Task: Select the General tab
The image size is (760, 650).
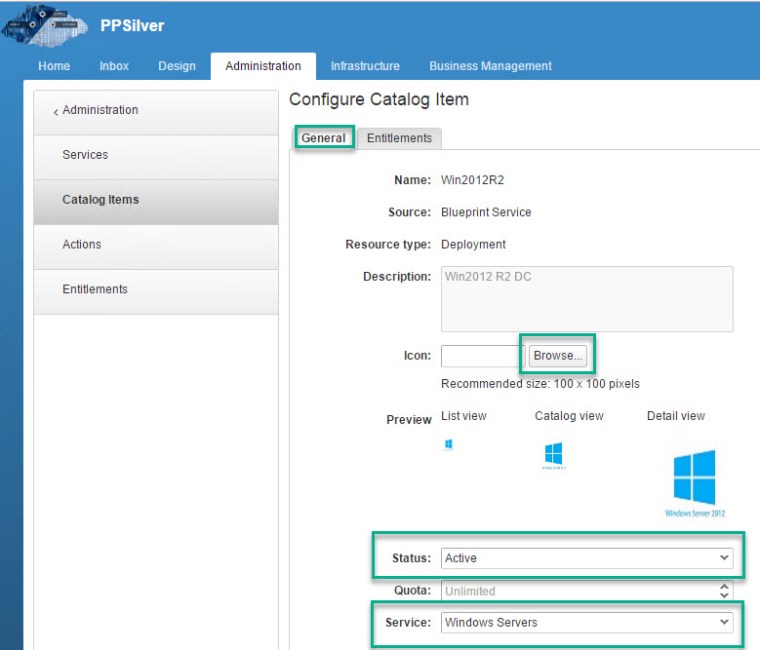Action: point(323,138)
